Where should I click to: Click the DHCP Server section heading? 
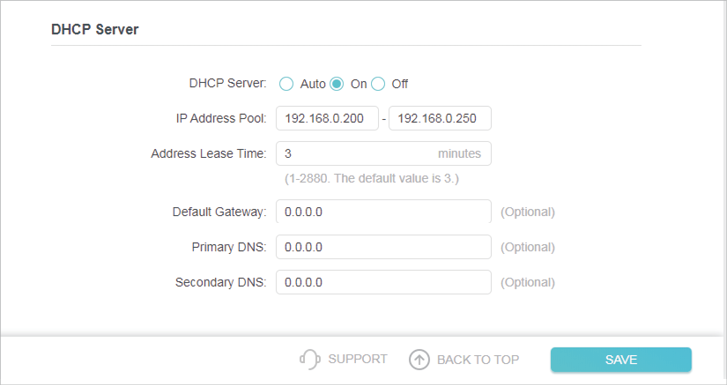pyautogui.click(x=95, y=29)
